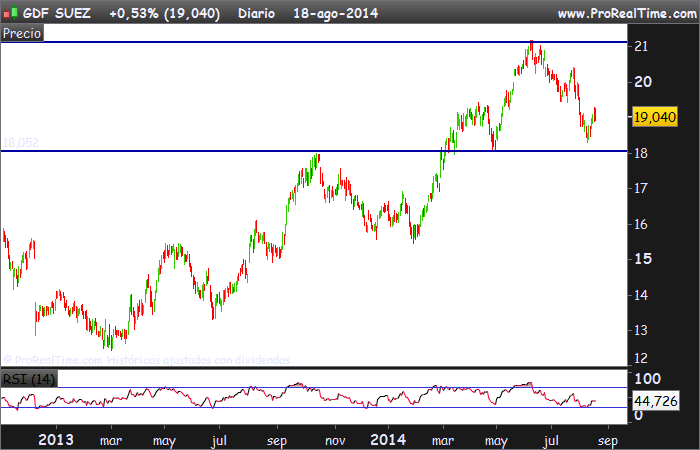Image resolution: width=700 pixels, height=450 pixels.
Task: Click the 15 price axis label
Action: [x=643, y=259]
